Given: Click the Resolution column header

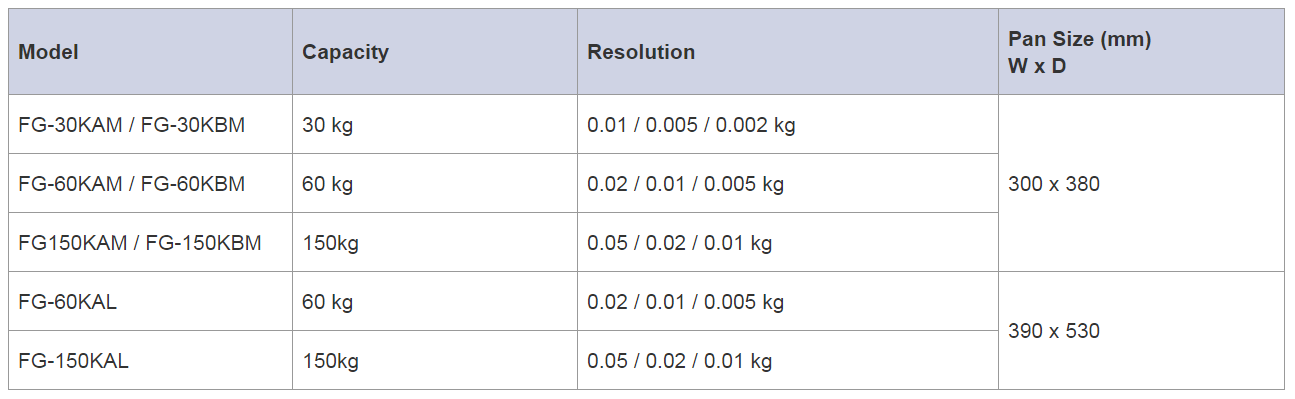Looking at the screenshot, I should 788,52.
